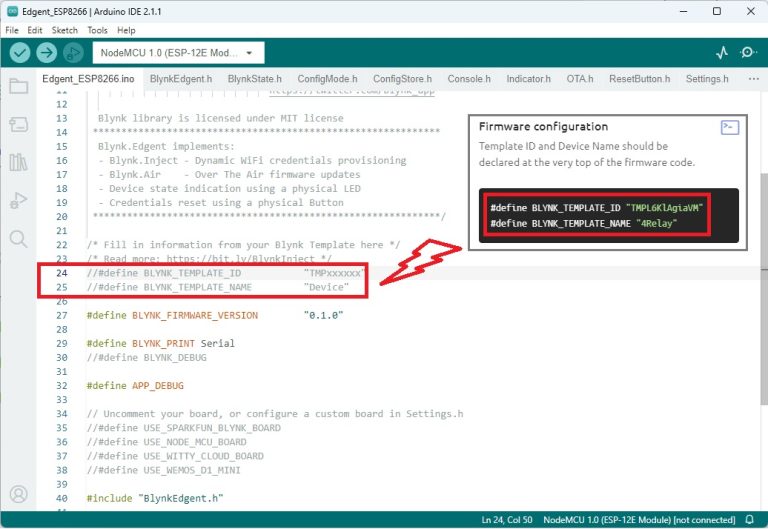Open the Library Manager sidebar panel

point(18,162)
